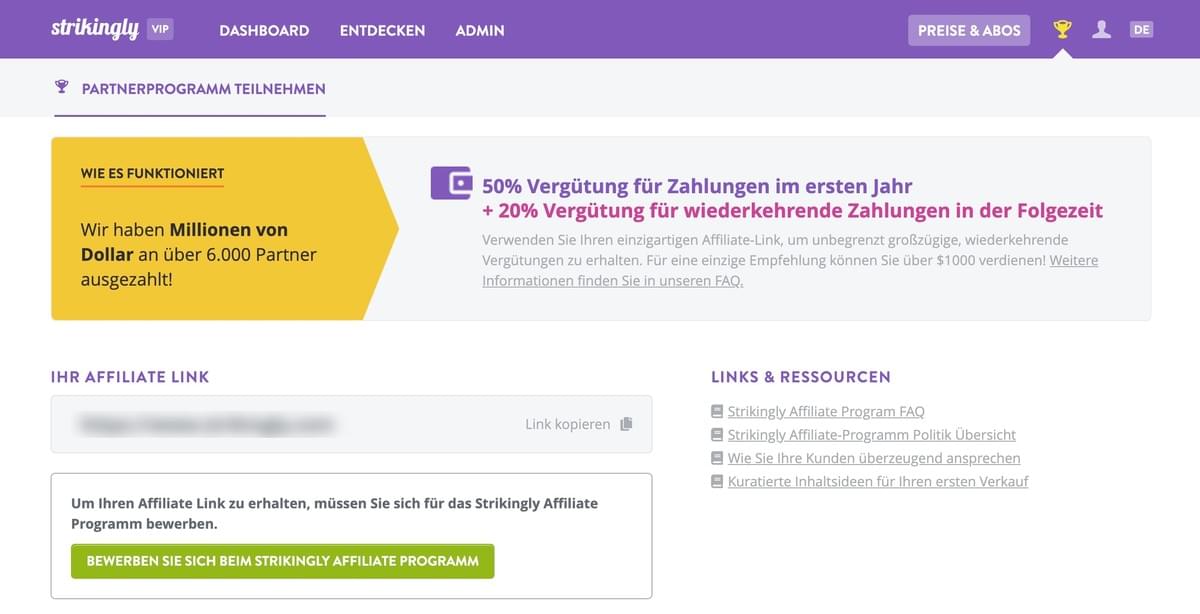The width and height of the screenshot is (1200, 614).
Task: Go to the Entdecken page
Action: pos(382,30)
